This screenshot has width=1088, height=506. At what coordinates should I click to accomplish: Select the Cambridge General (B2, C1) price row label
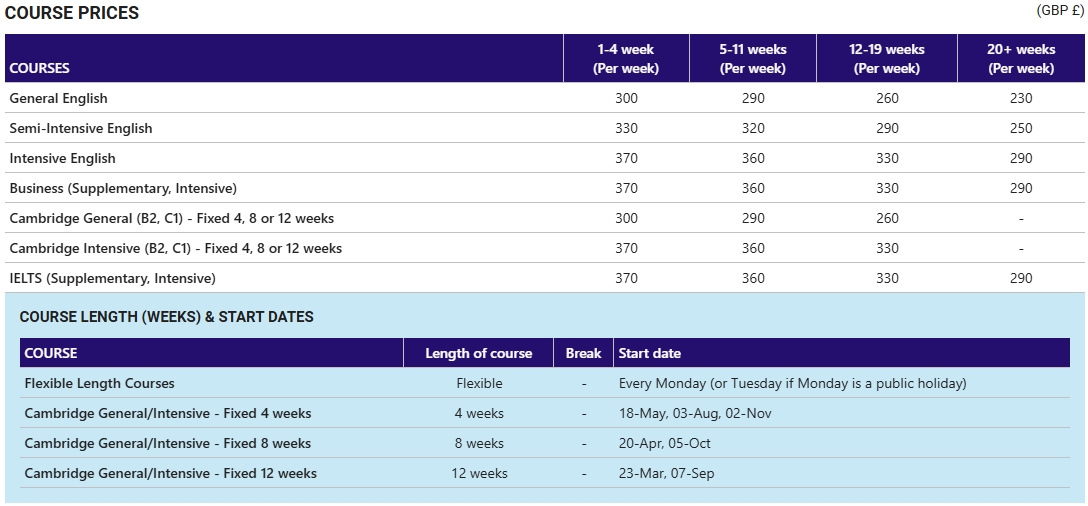pyautogui.click(x=171, y=219)
